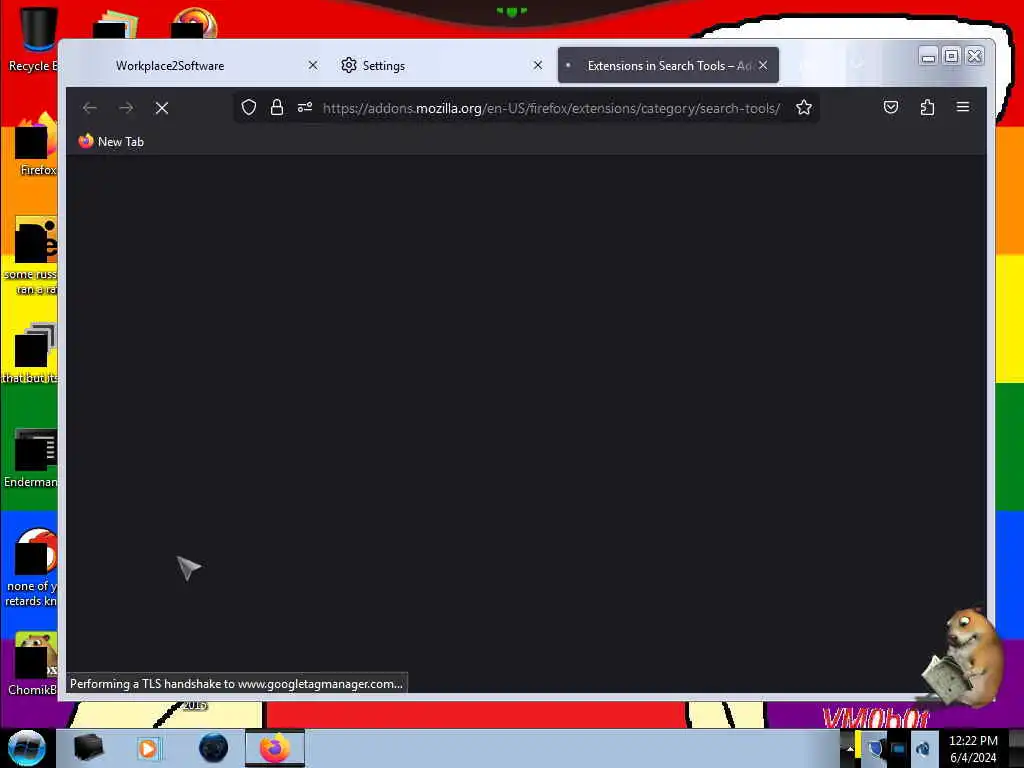Minimize the Firefox window
The width and height of the screenshot is (1024, 768).
[928, 56]
